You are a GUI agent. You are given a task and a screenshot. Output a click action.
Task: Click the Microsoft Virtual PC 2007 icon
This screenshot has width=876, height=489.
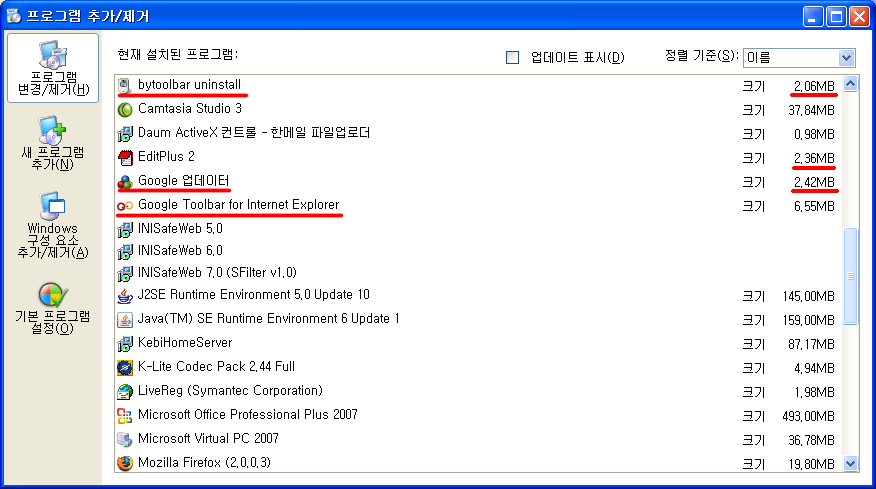point(125,440)
